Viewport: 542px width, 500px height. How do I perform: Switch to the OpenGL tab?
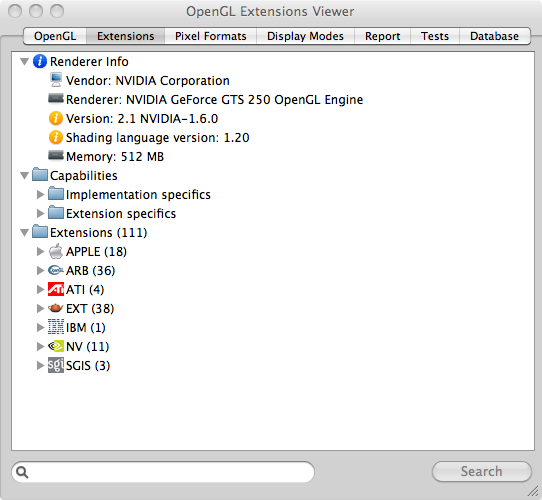(x=55, y=36)
